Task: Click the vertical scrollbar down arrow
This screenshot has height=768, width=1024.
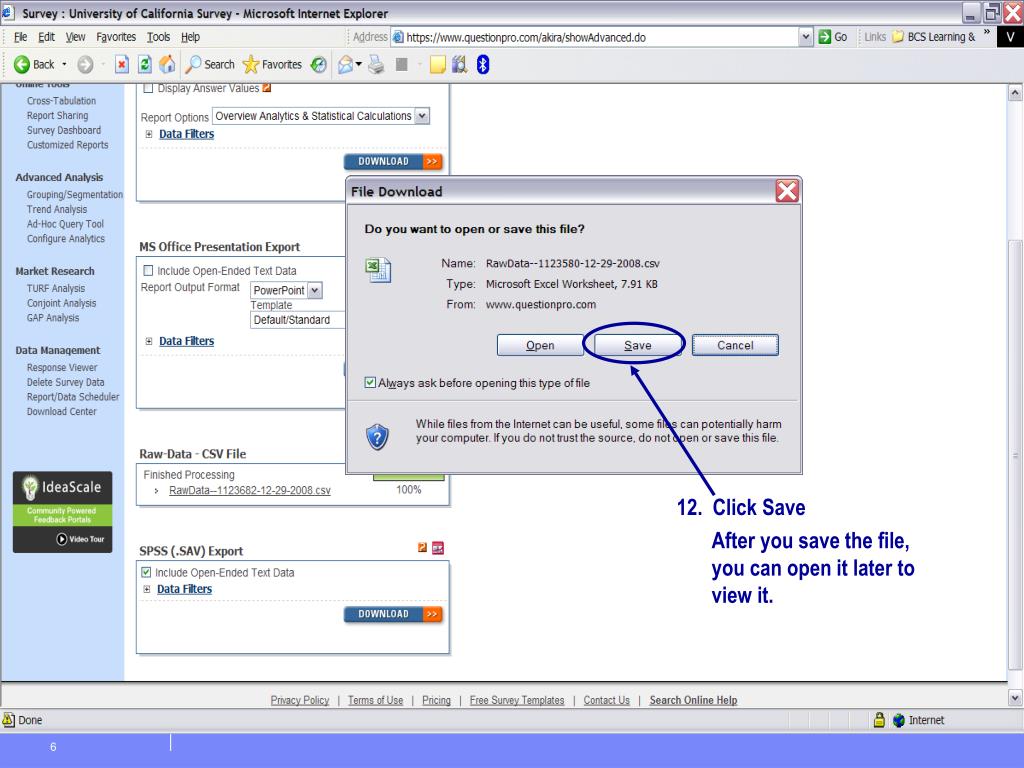Action: 1015,697
